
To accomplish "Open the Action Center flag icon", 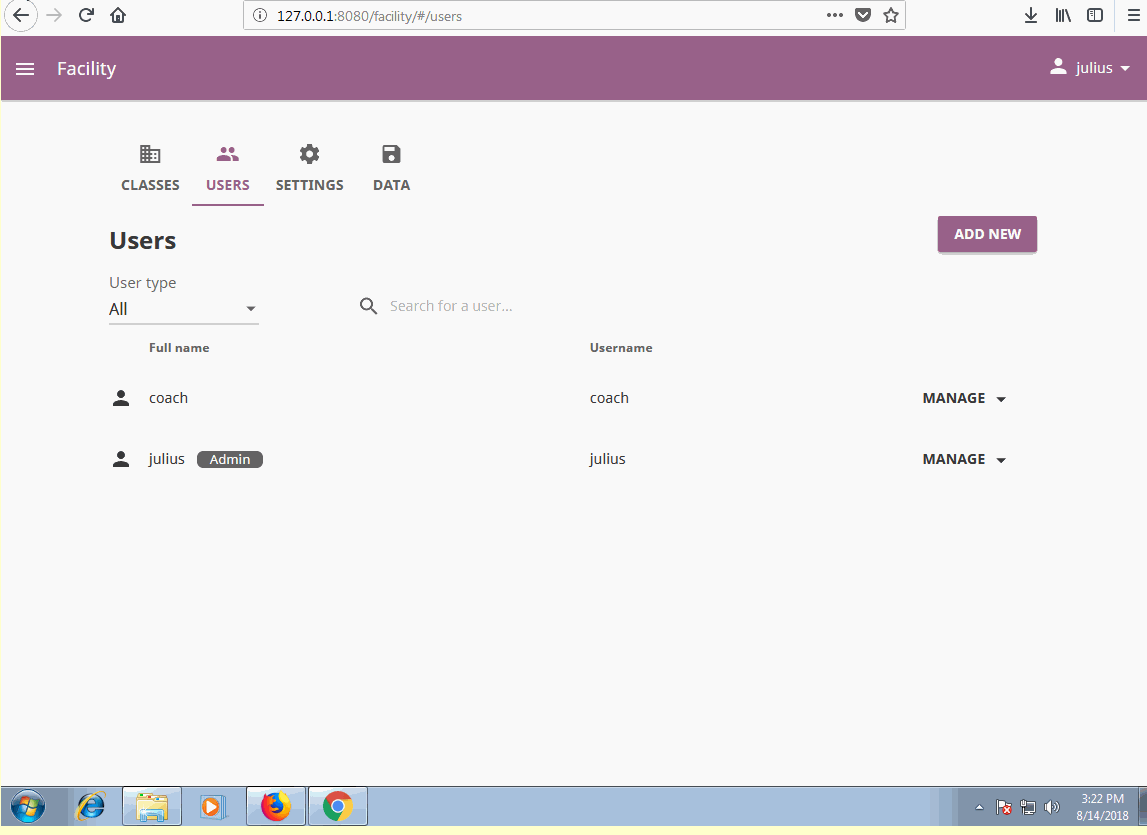I will click(x=1004, y=807).
